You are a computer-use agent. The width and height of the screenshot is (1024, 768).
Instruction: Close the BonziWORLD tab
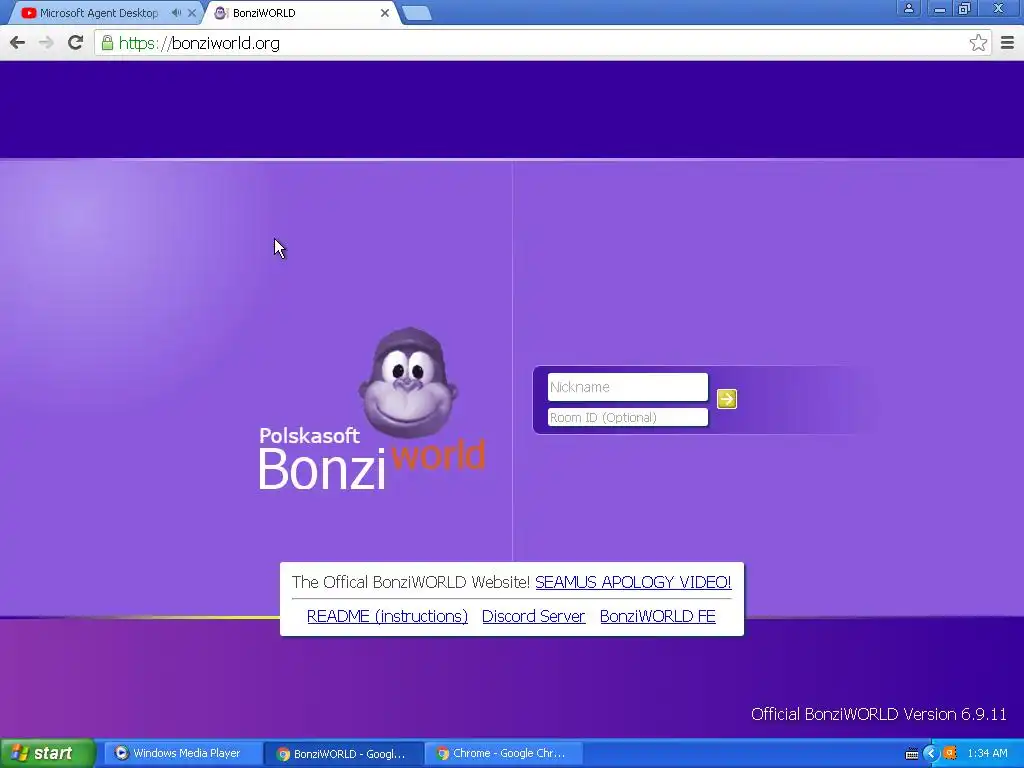tap(385, 12)
